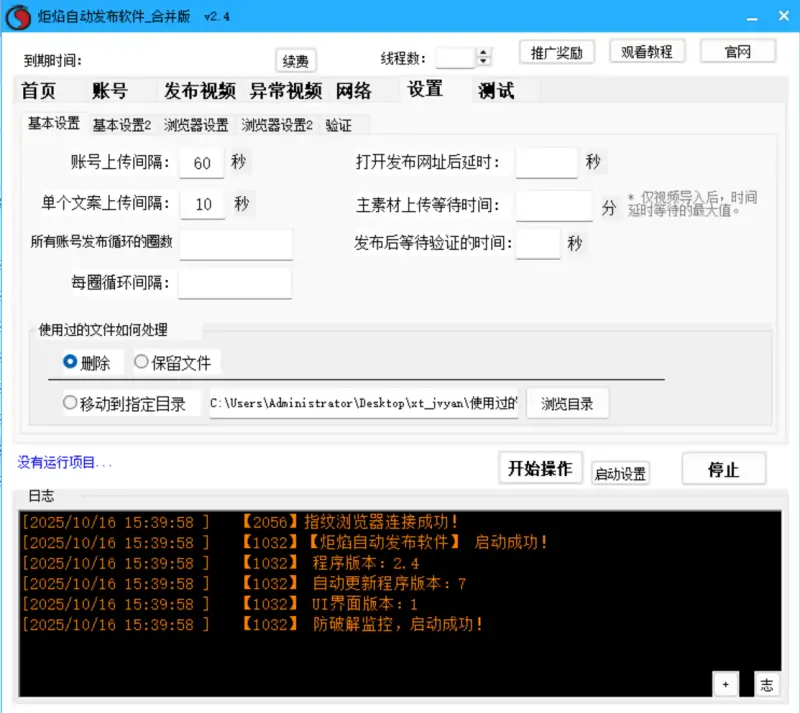Screen dimensions: 800x713
Task: Click the account upload interval input field
Action: click(201, 163)
